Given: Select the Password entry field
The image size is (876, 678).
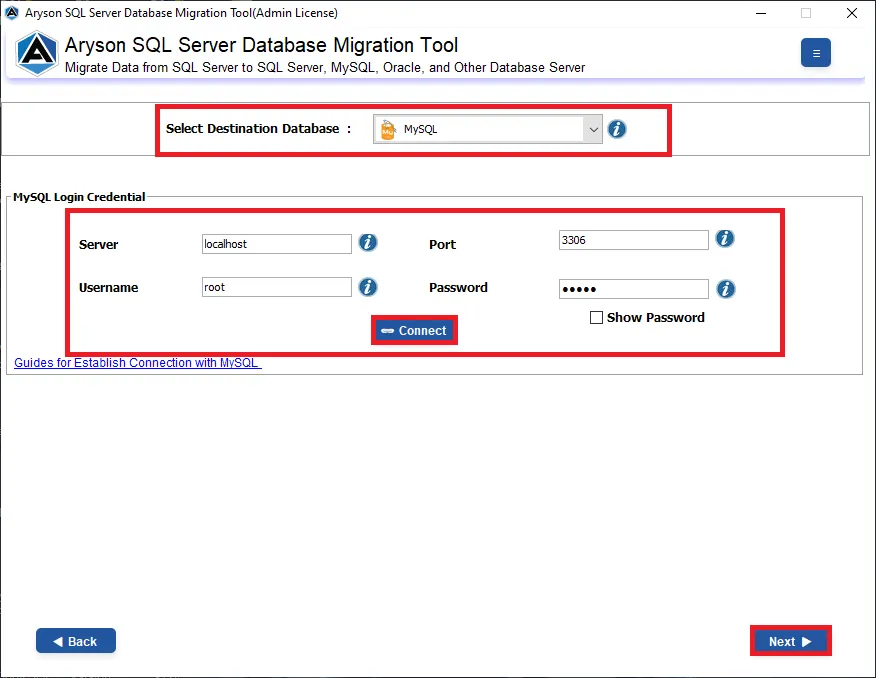Looking at the screenshot, I should [633, 288].
